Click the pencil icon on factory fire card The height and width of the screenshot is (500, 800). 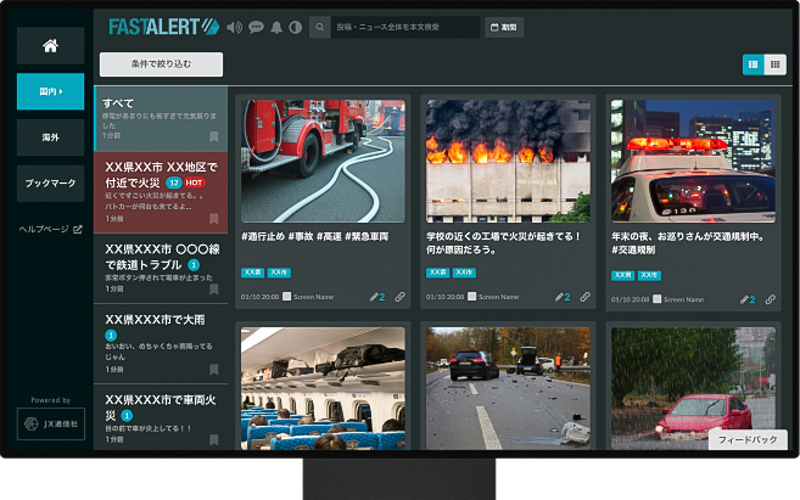[x=560, y=297]
